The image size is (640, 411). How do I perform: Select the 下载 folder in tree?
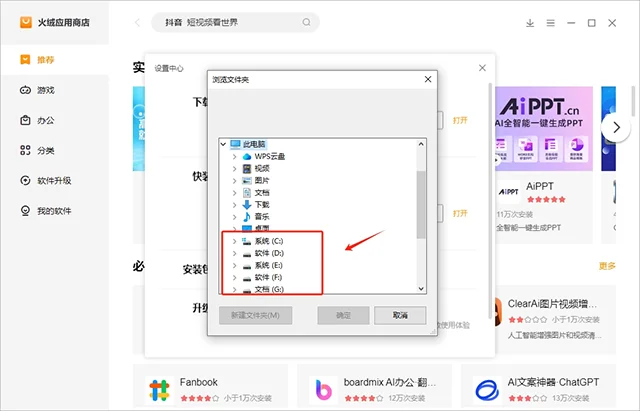click(x=256, y=204)
